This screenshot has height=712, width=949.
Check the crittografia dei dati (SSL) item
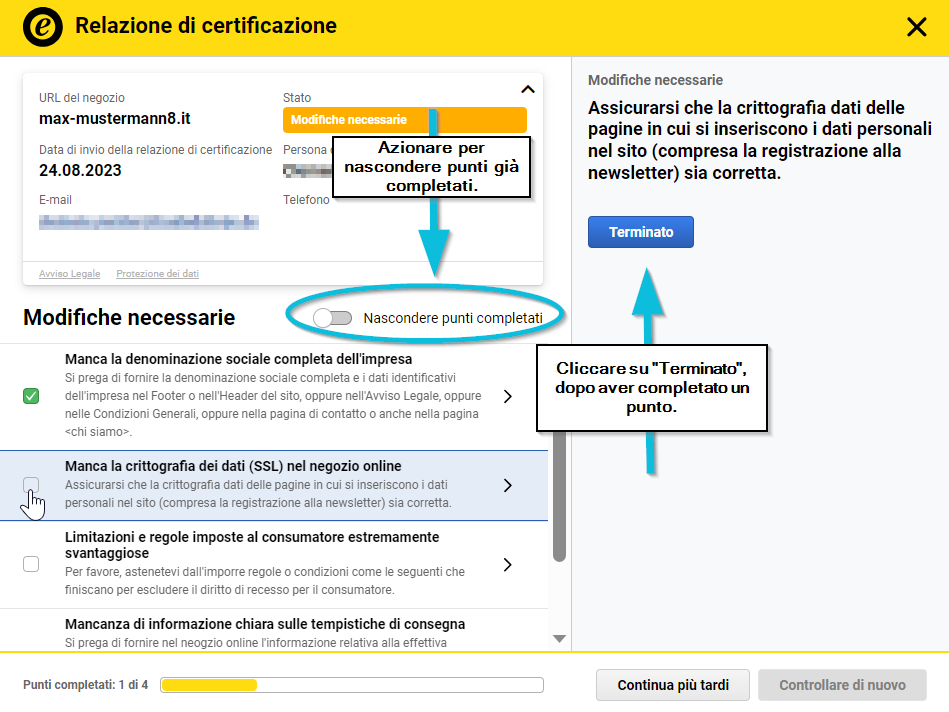coord(31,485)
